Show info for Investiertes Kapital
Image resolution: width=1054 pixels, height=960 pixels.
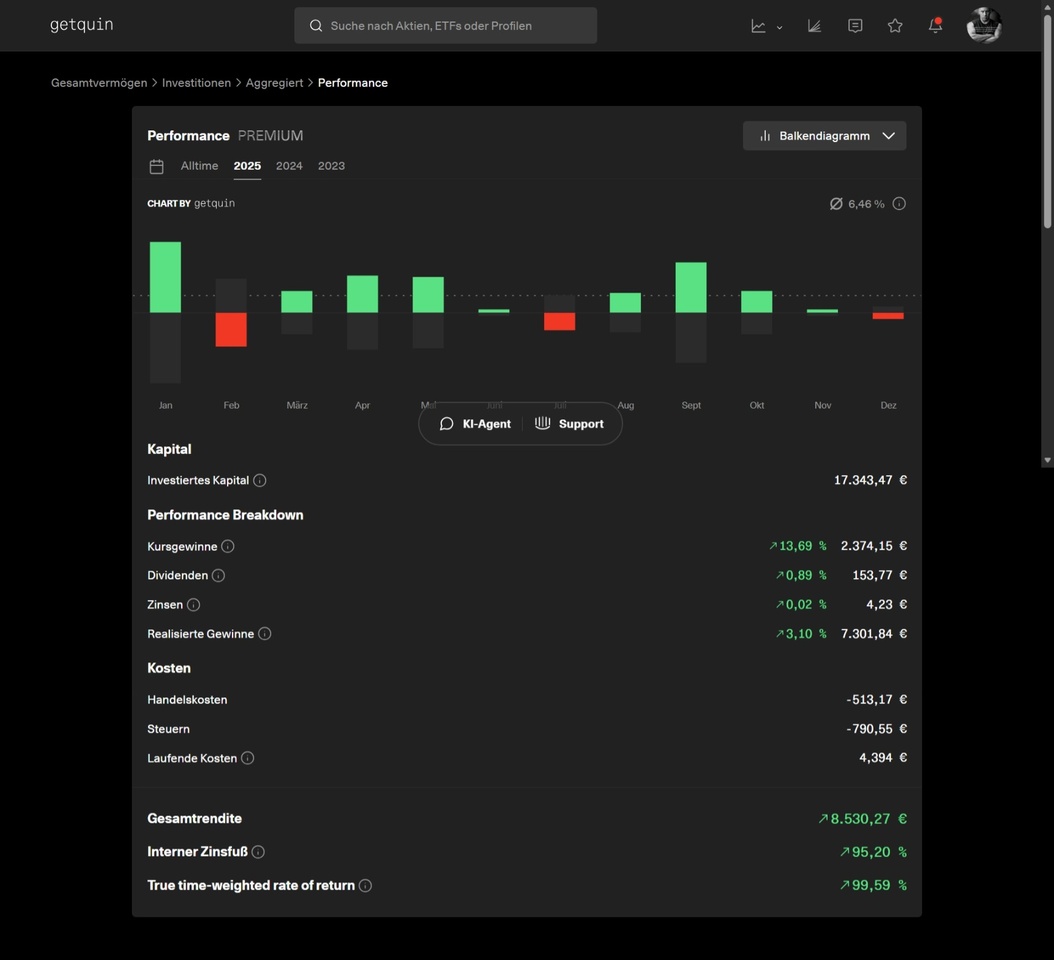[260, 480]
